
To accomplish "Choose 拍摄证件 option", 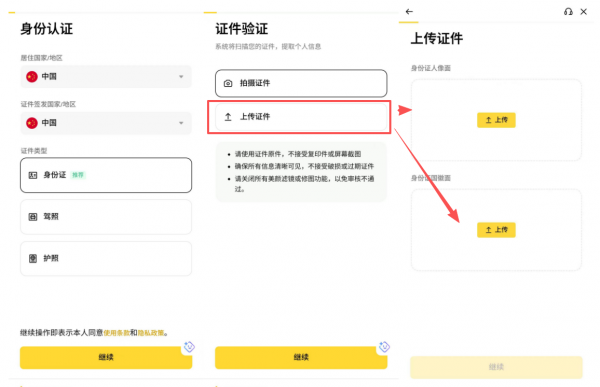I will coord(301,83).
